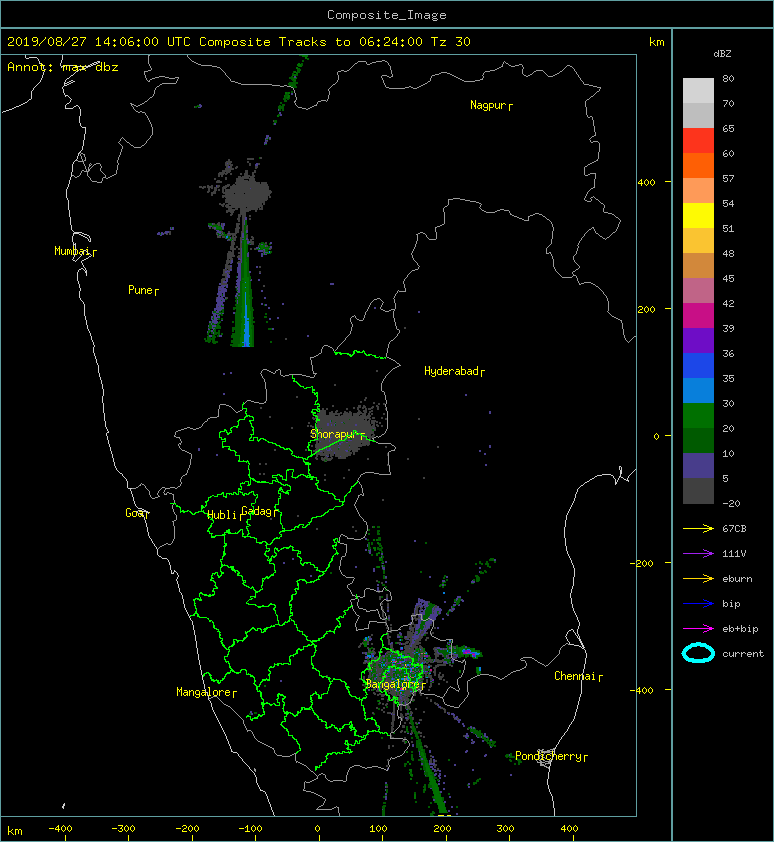Image resolution: width=774 pixels, height=842 pixels.
Task: Click the 54 value on dBZ scale
Action: click(728, 204)
